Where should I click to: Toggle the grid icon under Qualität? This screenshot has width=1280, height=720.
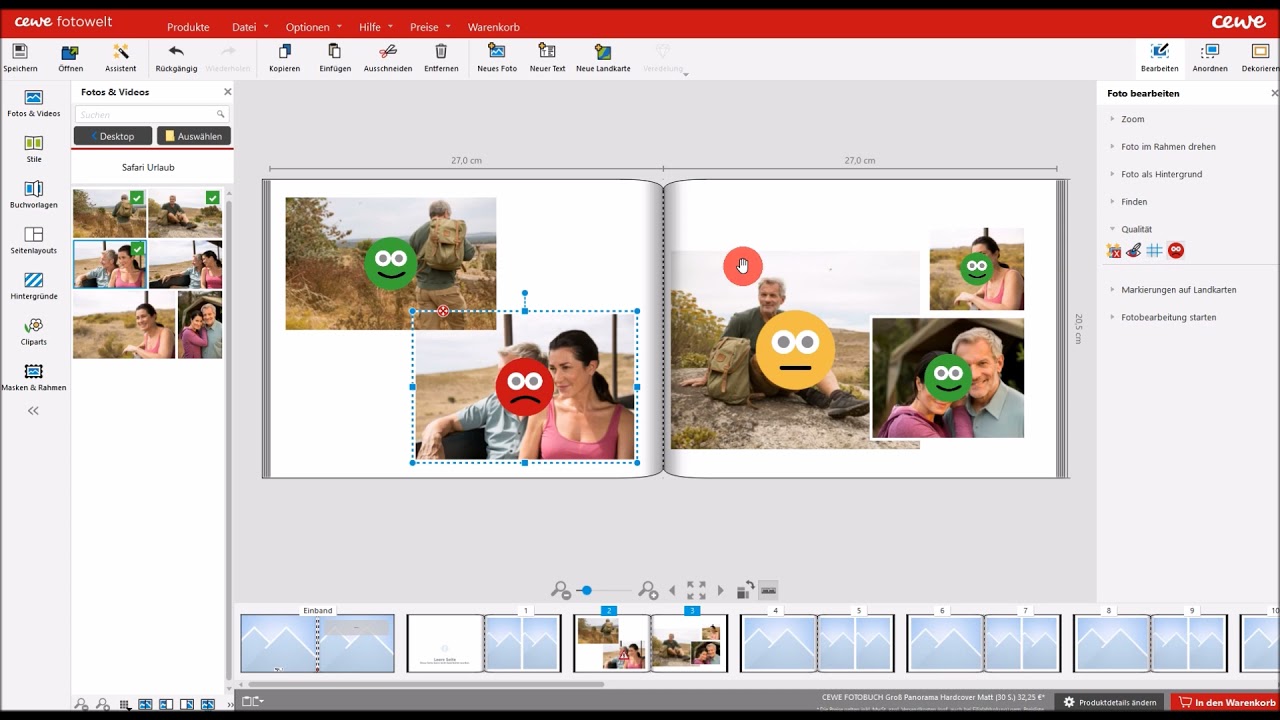tap(1154, 251)
